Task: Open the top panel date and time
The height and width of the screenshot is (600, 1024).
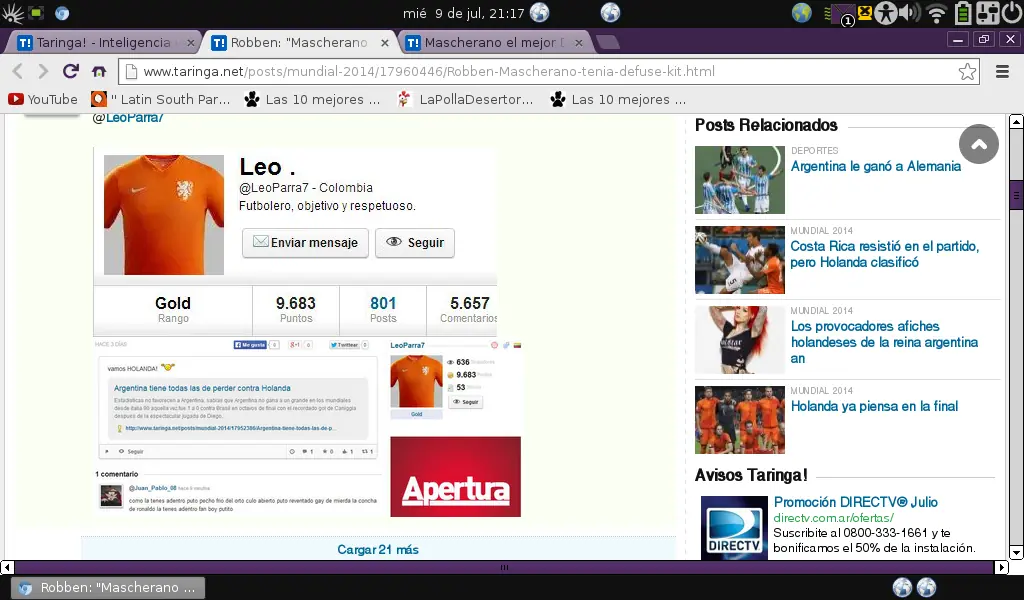Action: point(463,13)
